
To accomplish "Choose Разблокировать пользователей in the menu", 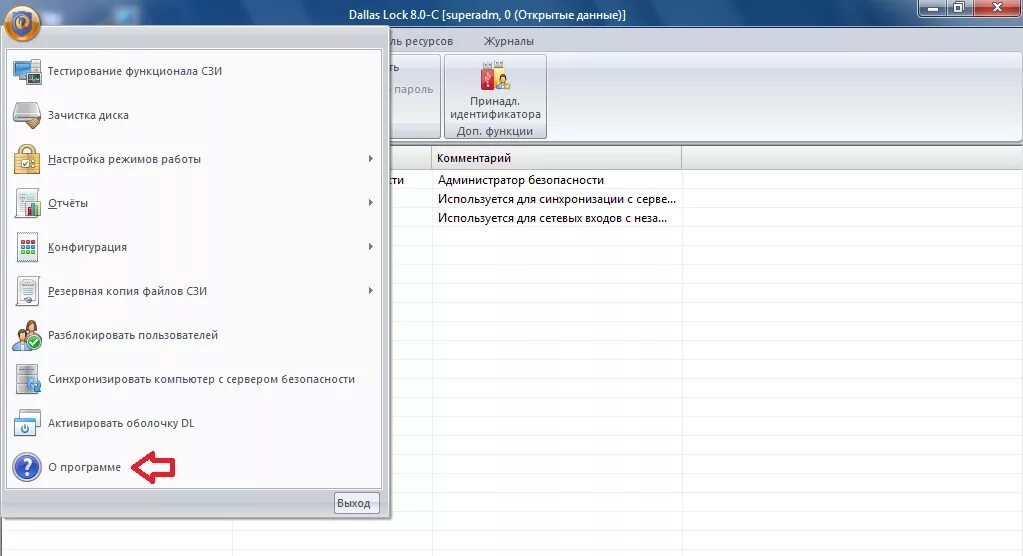I will (x=194, y=335).
